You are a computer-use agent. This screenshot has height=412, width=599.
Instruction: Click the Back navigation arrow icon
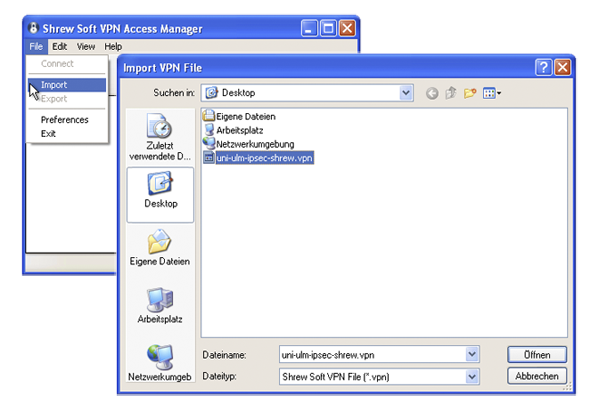(x=432, y=93)
